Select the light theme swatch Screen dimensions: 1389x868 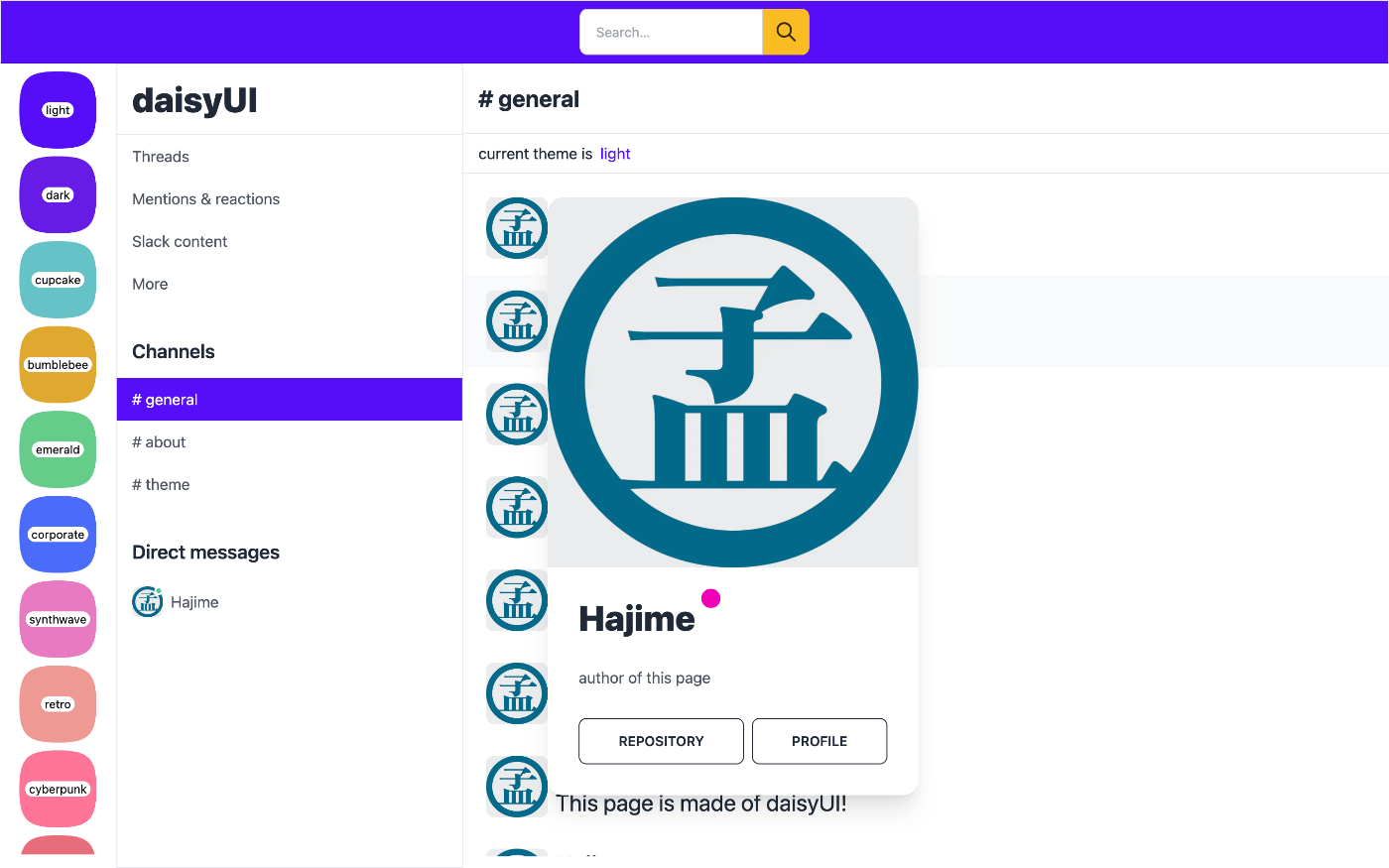[58, 110]
